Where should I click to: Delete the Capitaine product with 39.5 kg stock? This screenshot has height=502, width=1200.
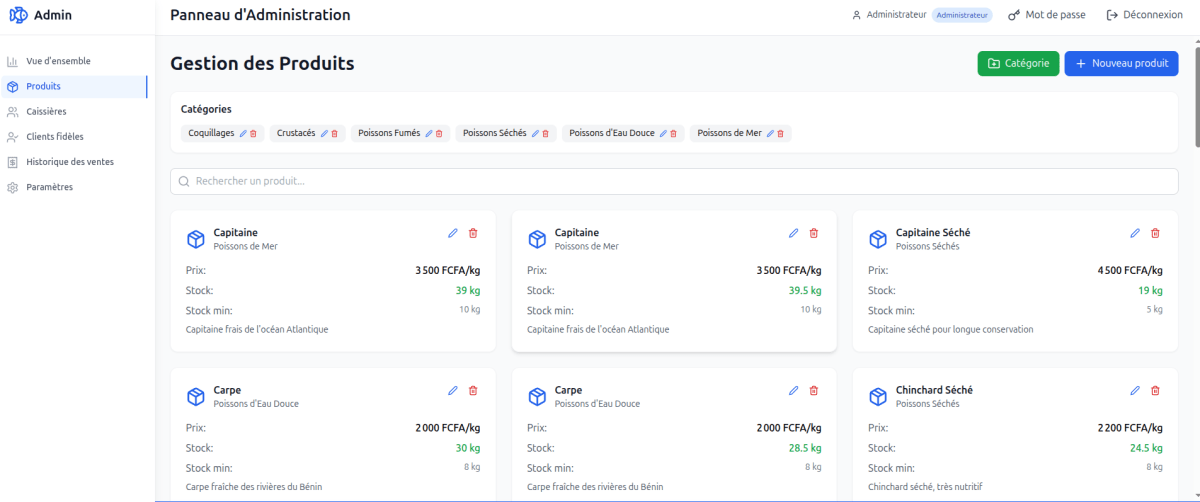point(814,233)
